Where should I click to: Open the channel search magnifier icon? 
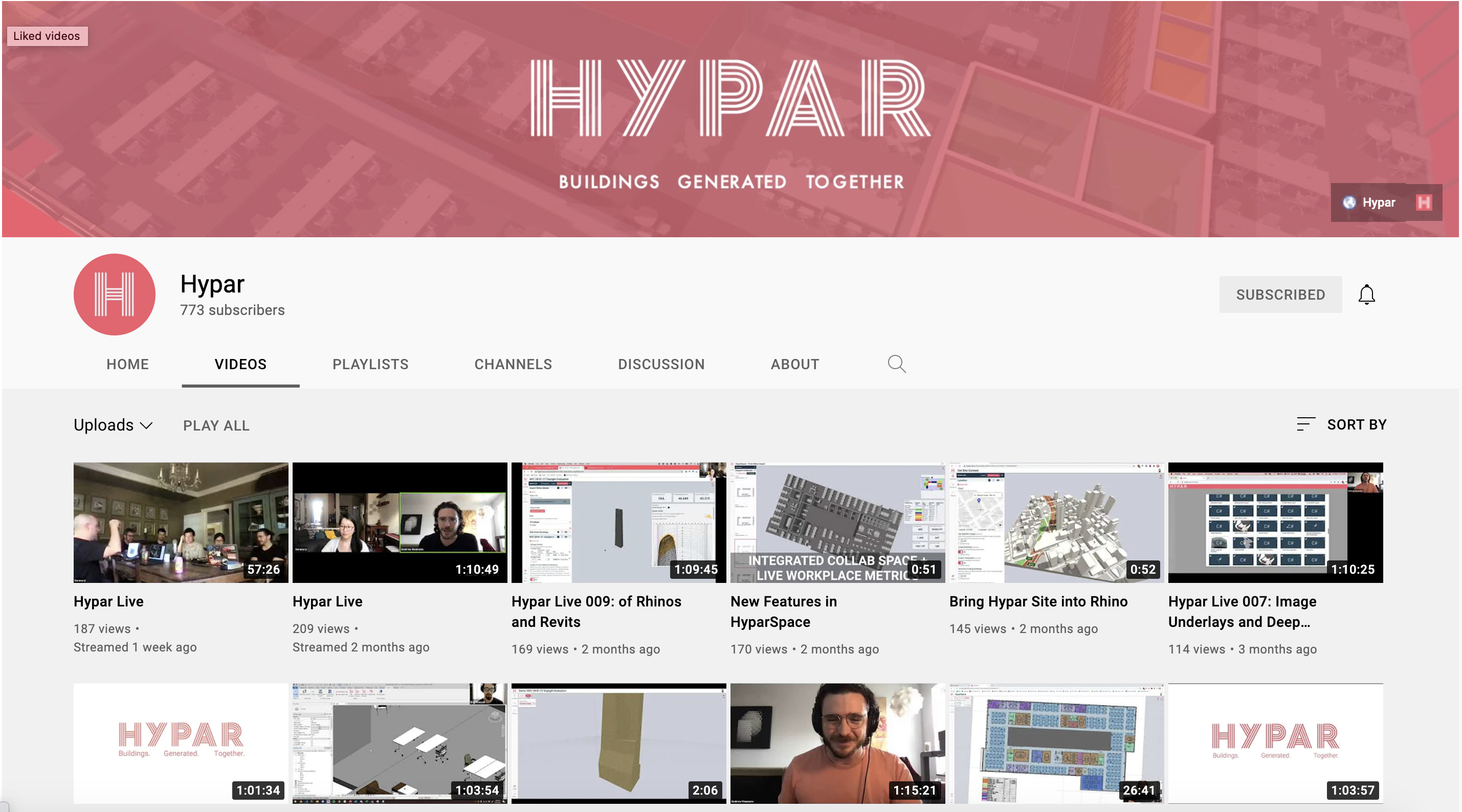pos(896,364)
